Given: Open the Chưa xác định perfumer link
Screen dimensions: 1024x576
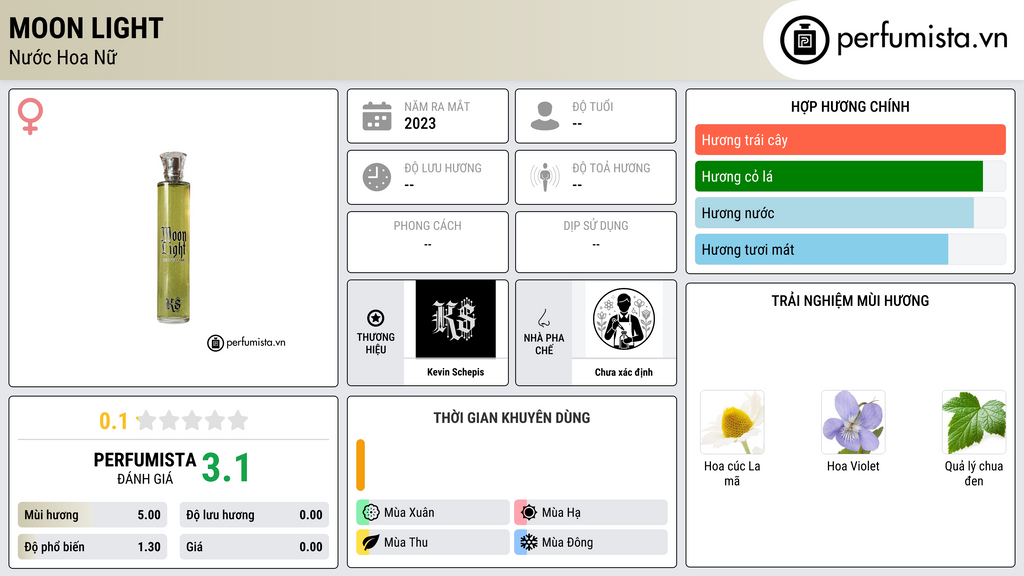Looking at the screenshot, I should 624,372.
